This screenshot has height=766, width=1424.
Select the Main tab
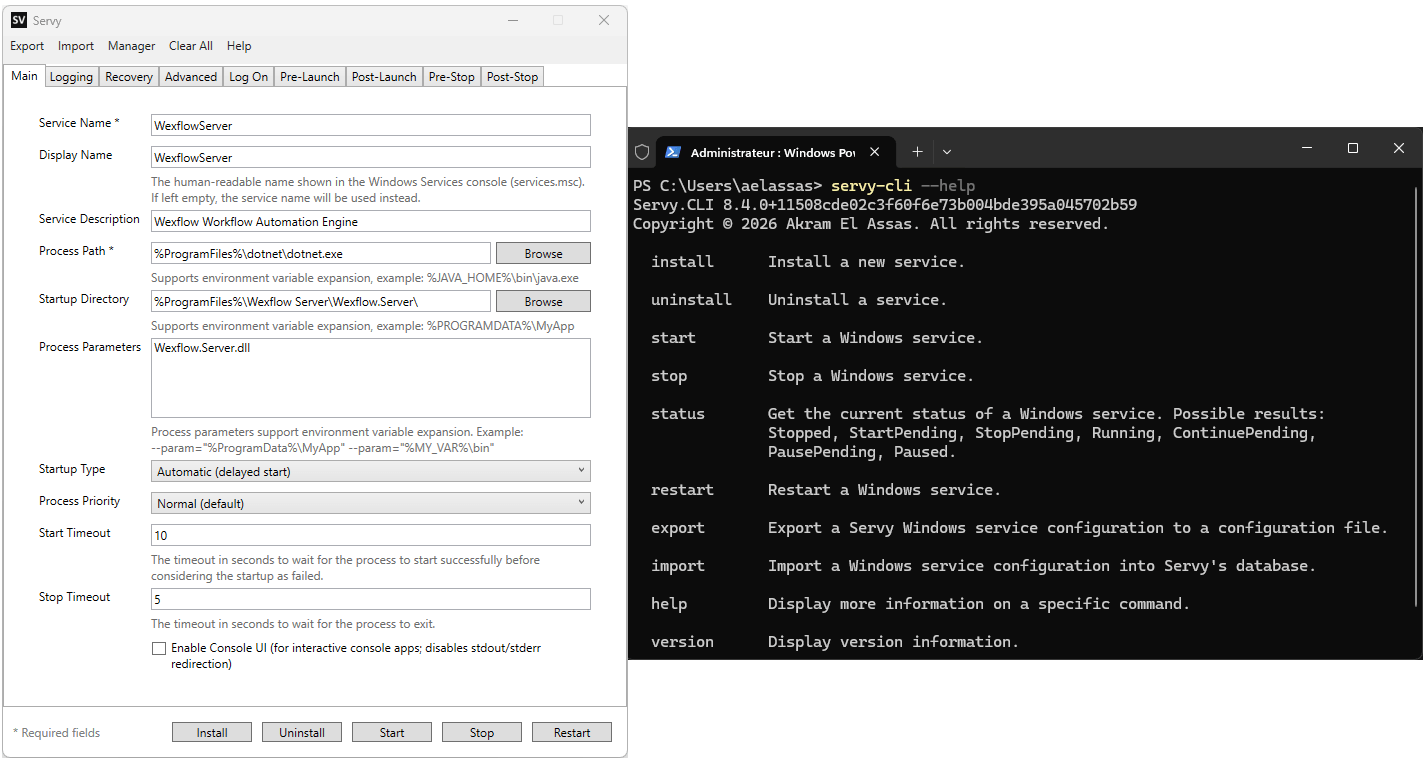click(25, 76)
